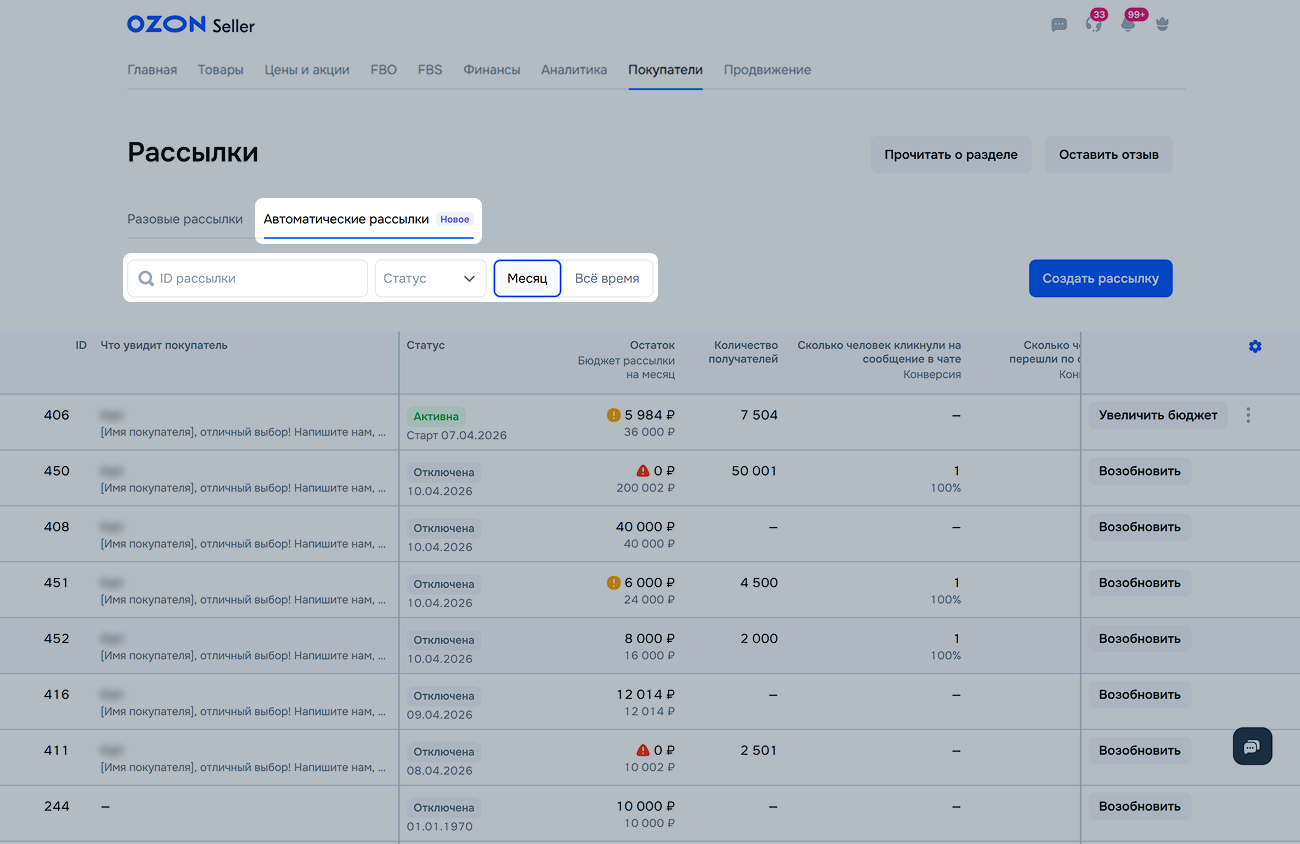Open the three-dot menu for mailing 406
The image size is (1300, 844).
coord(1248,415)
